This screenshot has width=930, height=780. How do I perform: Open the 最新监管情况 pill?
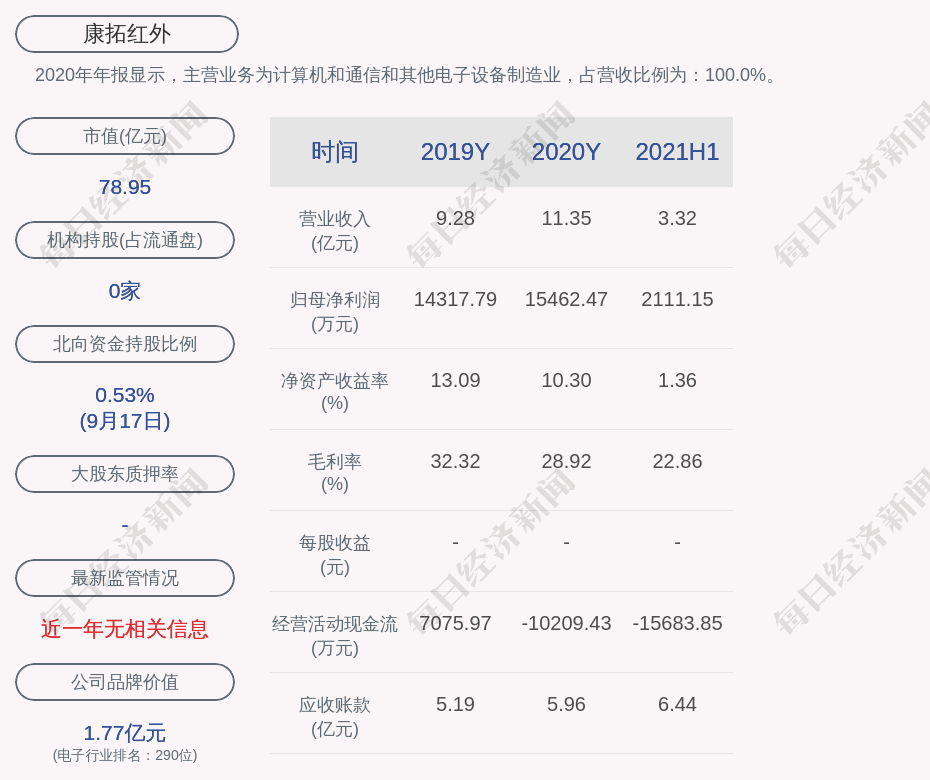[125, 578]
